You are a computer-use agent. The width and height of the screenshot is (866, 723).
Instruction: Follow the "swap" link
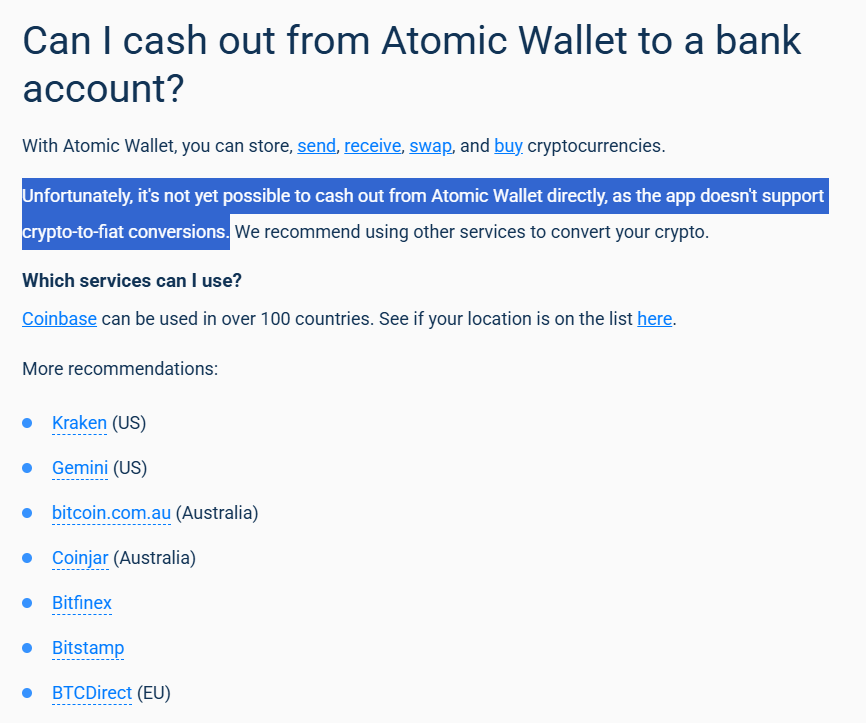[x=430, y=146]
